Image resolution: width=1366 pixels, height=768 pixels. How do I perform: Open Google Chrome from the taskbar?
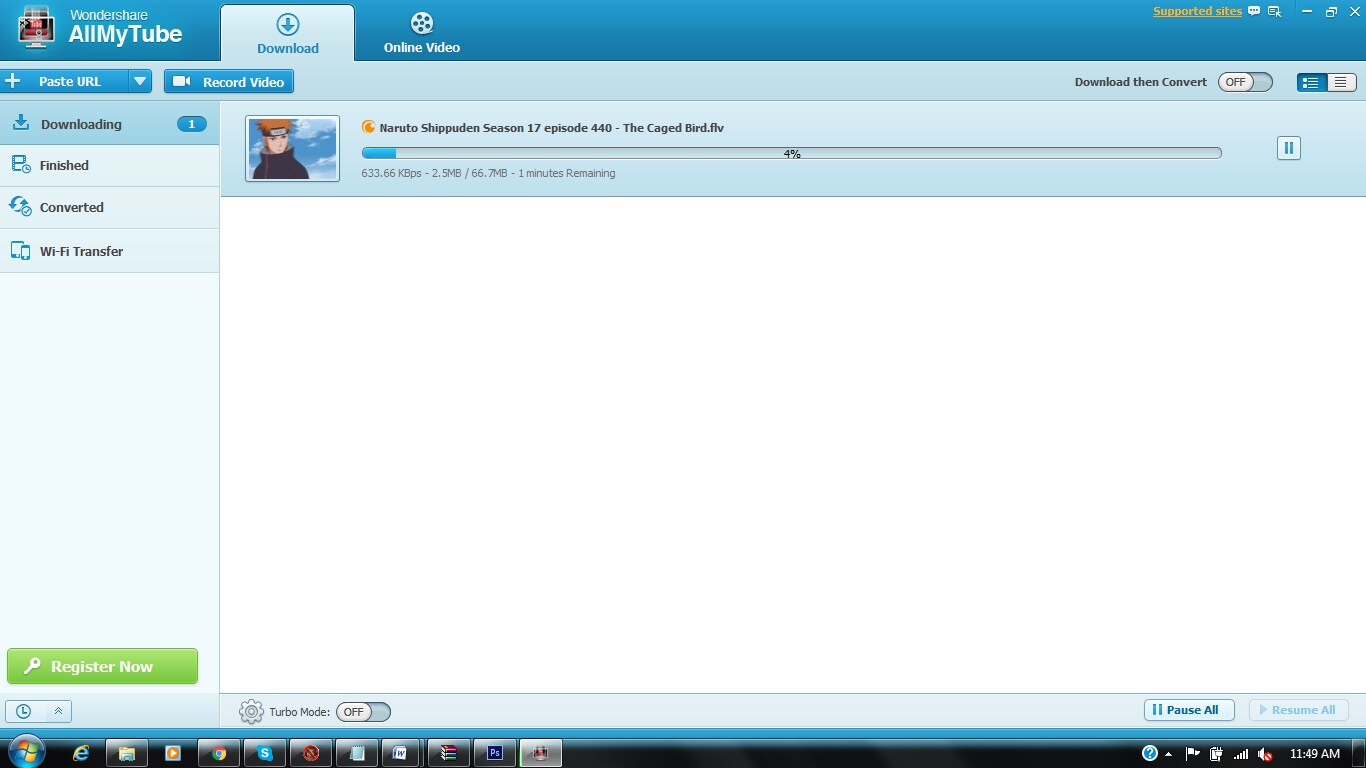[219, 753]
